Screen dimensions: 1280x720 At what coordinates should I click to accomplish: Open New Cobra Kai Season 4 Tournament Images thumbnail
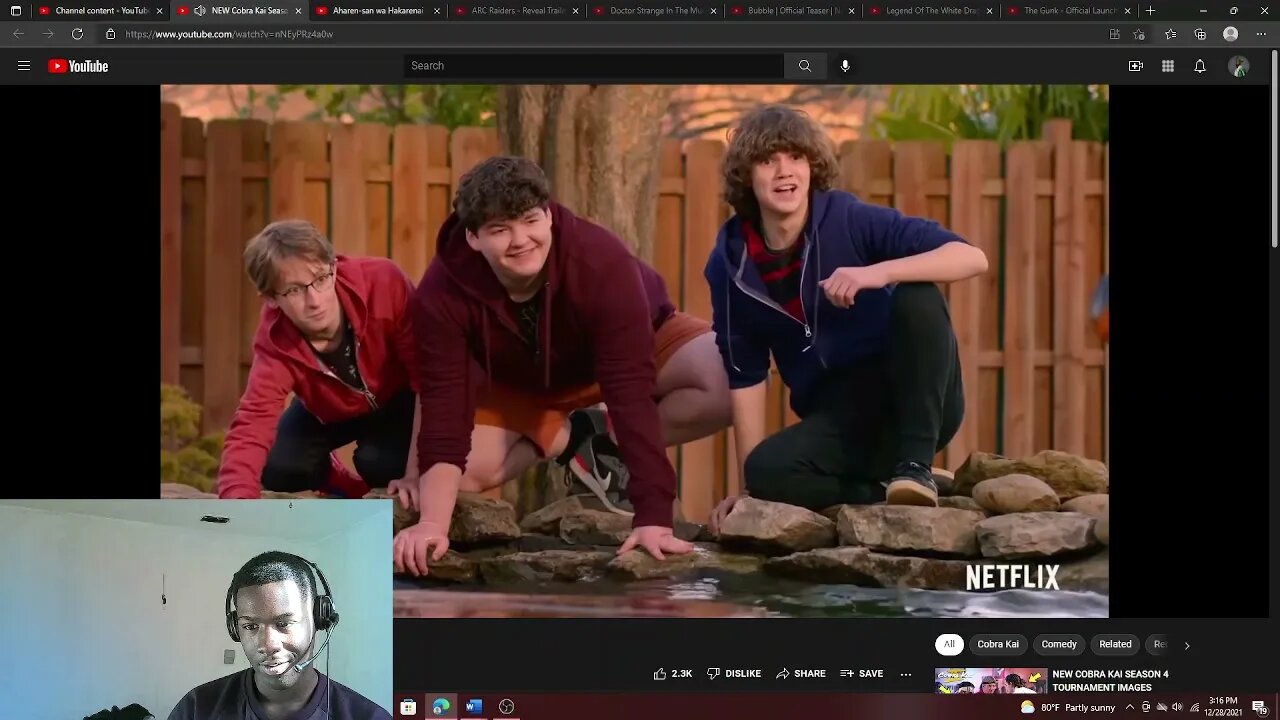(991, 681)
